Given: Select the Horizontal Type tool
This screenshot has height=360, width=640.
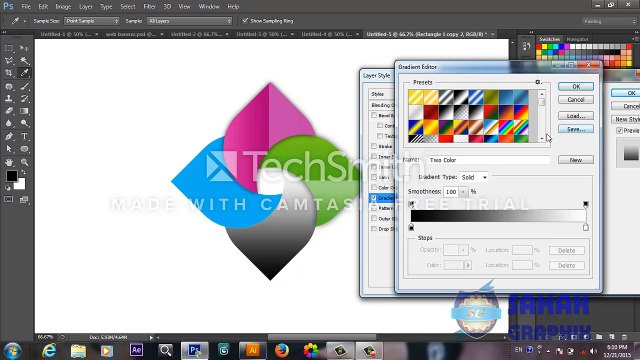Looking at the screenshot, I should [x=24, y=136].
